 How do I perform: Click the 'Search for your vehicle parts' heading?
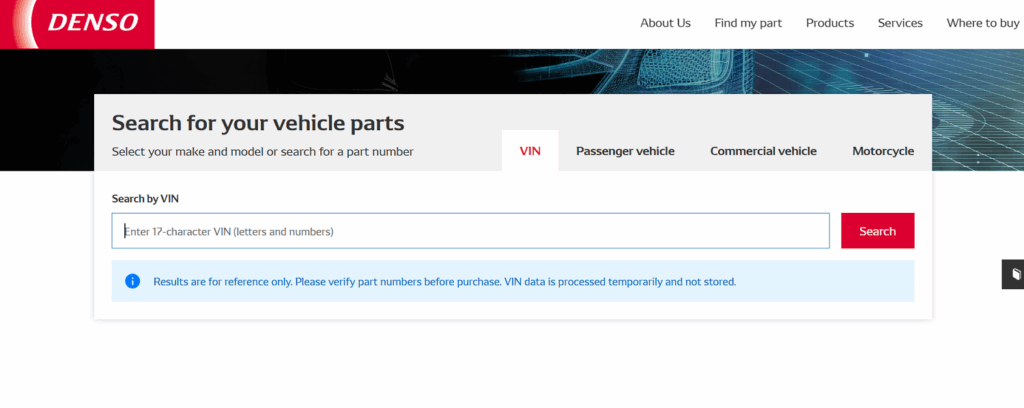pos(258,123)
